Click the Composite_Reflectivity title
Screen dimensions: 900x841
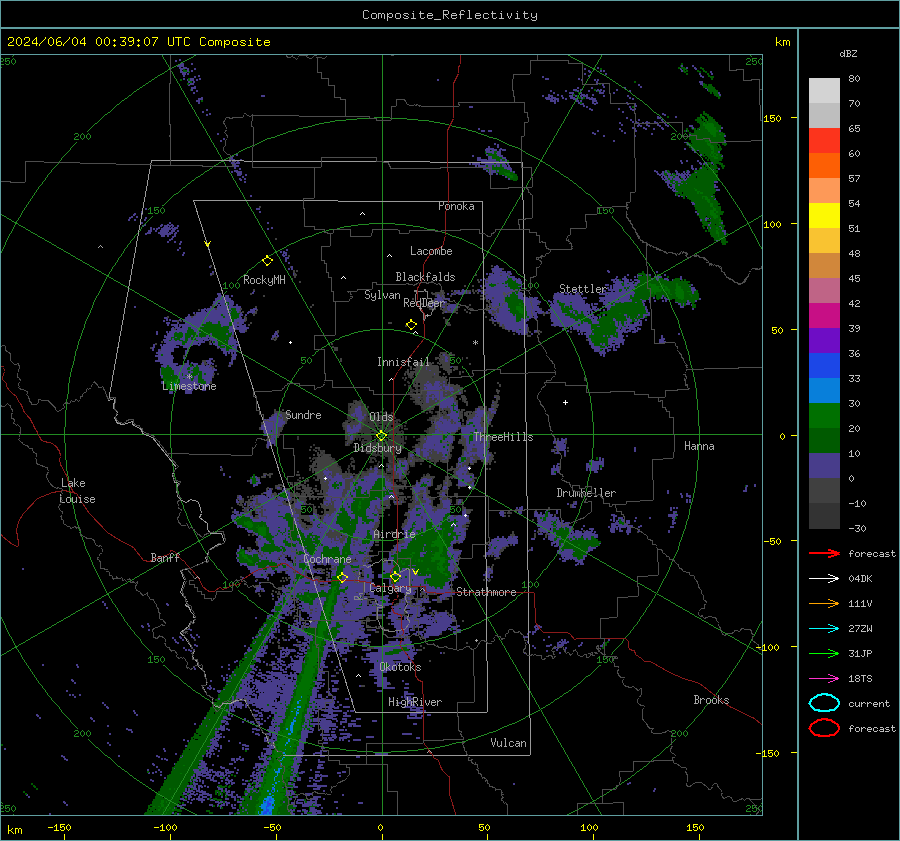click(449, 15)
